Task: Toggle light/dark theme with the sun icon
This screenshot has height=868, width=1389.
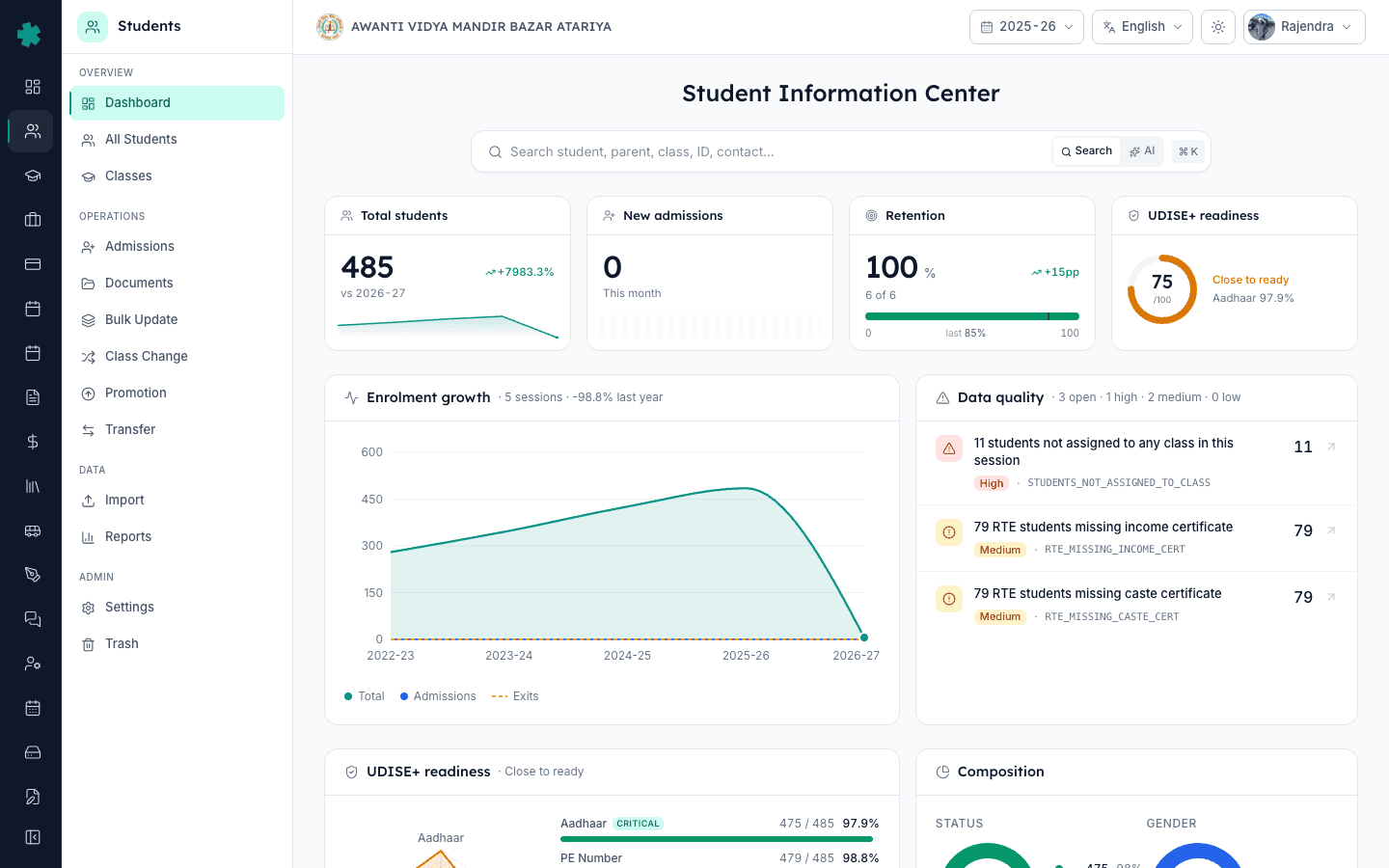Action: [x=1218, y=27]
